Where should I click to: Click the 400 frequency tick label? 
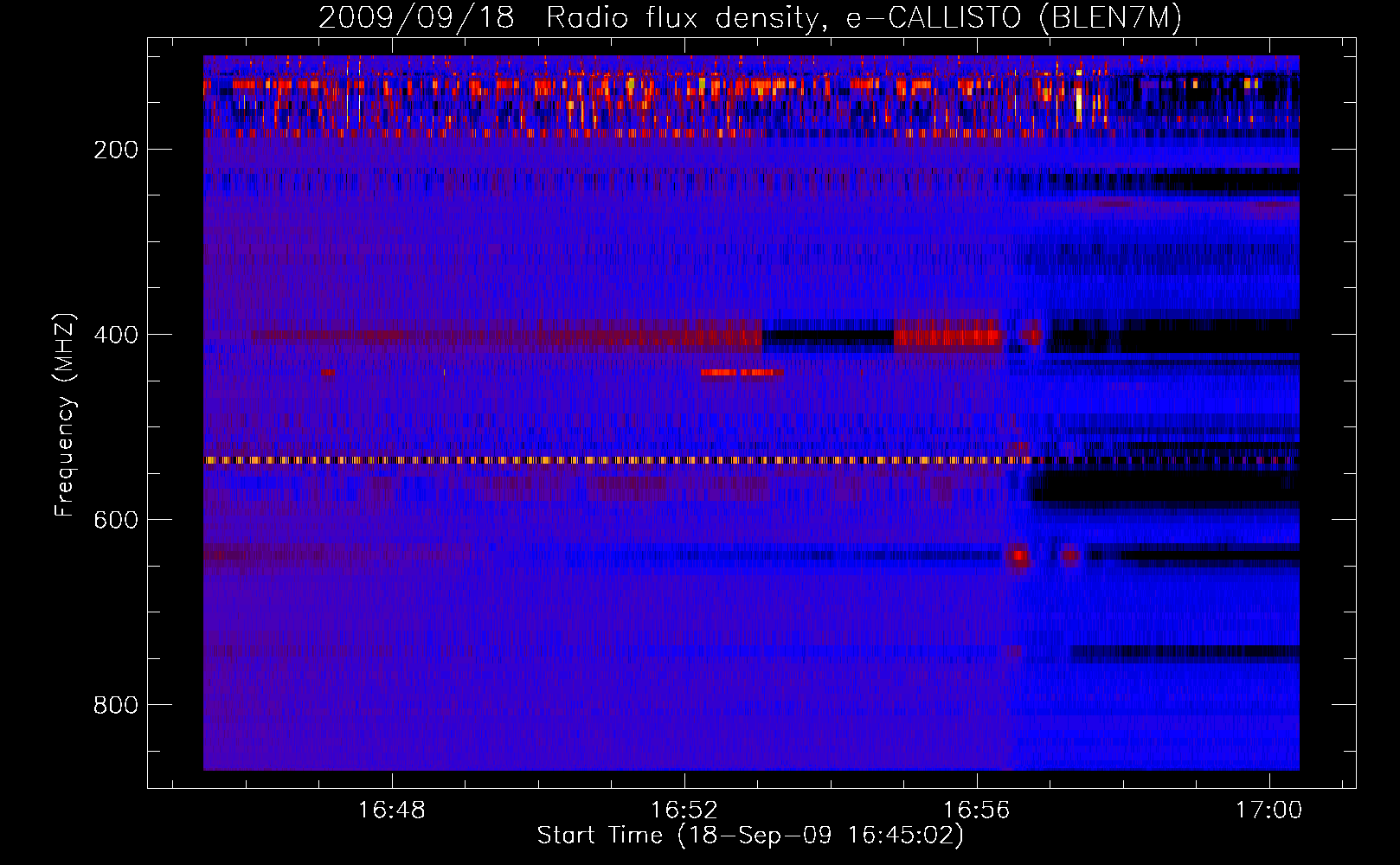click(x=116, y=335)
